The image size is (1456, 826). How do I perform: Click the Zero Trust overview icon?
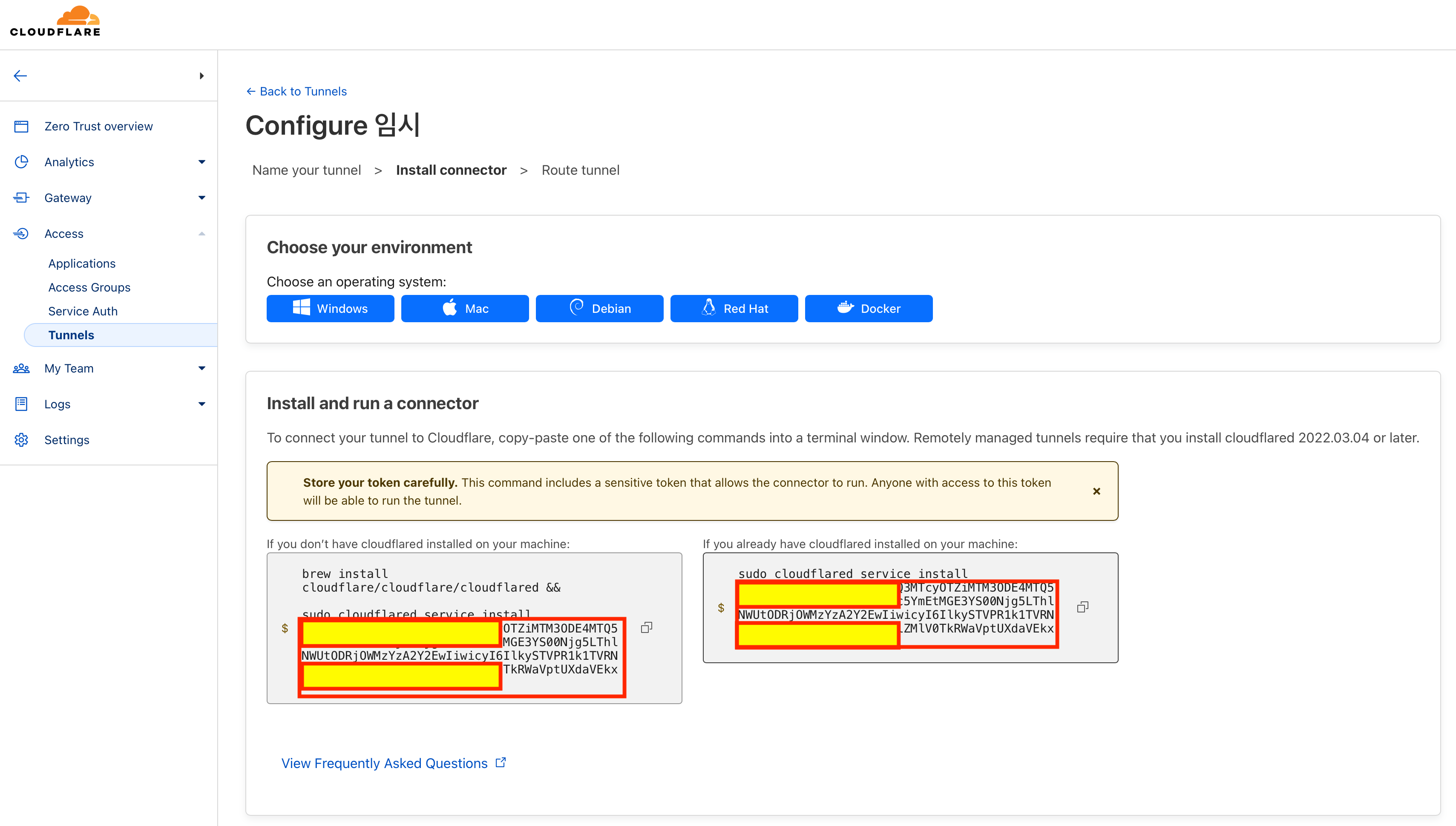coord(22,126)
